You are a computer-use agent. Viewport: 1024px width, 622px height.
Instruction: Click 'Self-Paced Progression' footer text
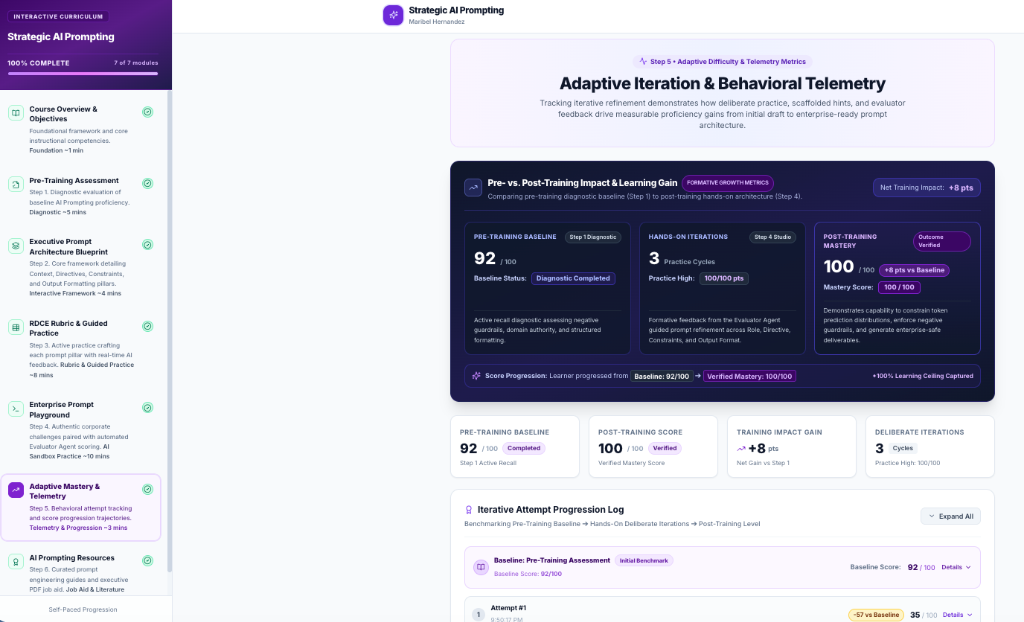coord(83,610)
